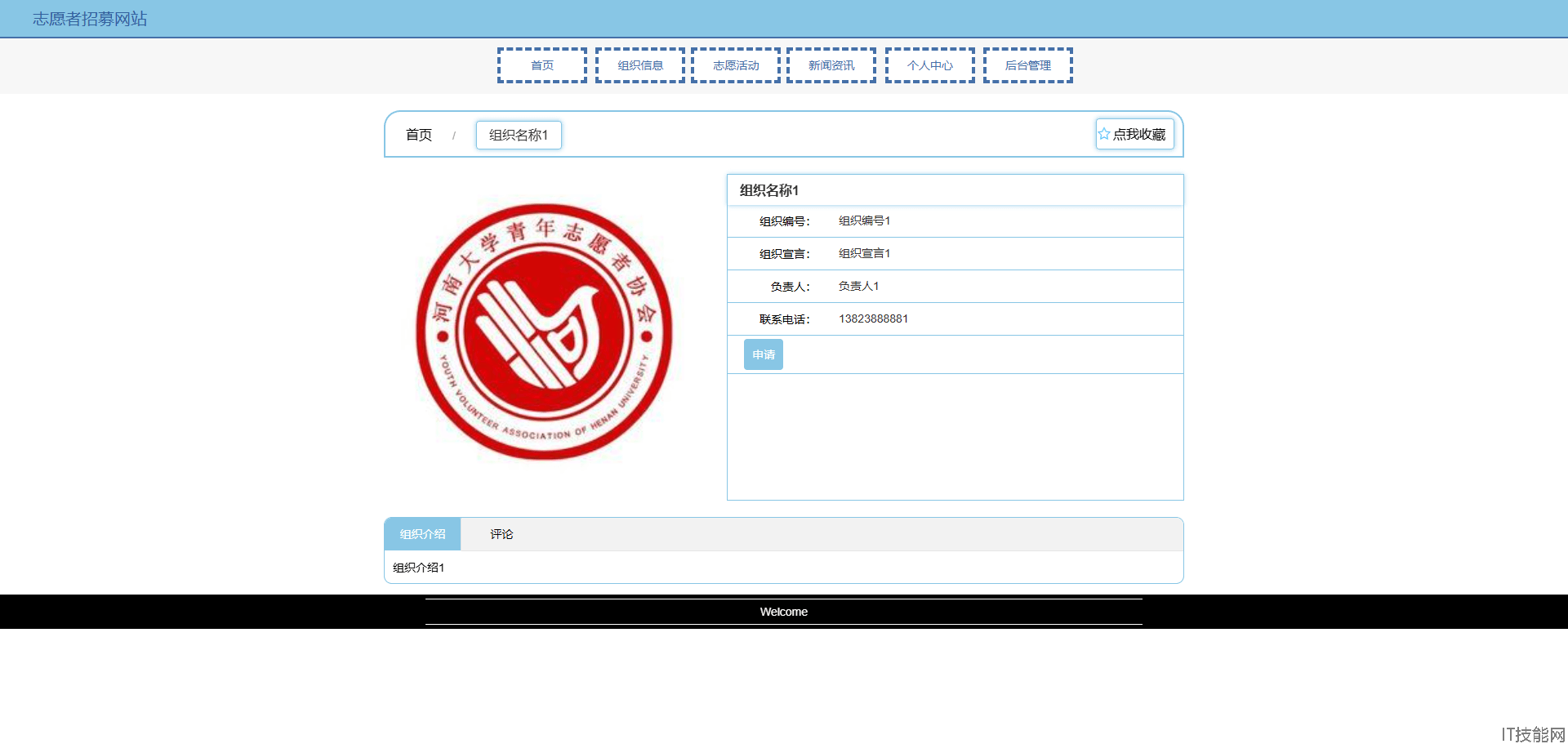Click the 负责人： label
The height and width of the screenshot is (744, 1568).
pos(791,287)
